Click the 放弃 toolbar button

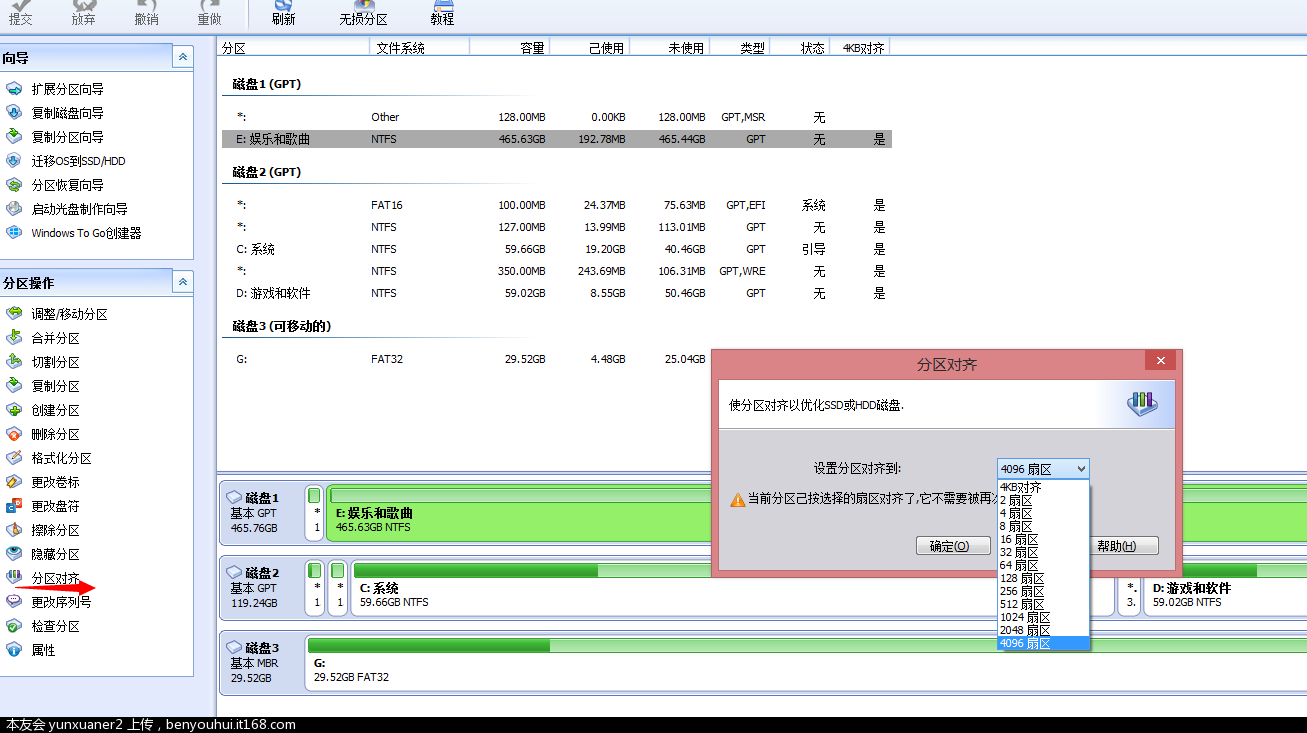coord(84,13)
